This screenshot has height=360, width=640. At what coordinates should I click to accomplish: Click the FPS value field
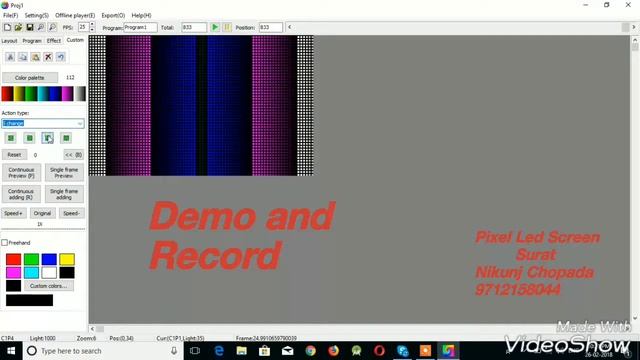(x=83, y=27)
